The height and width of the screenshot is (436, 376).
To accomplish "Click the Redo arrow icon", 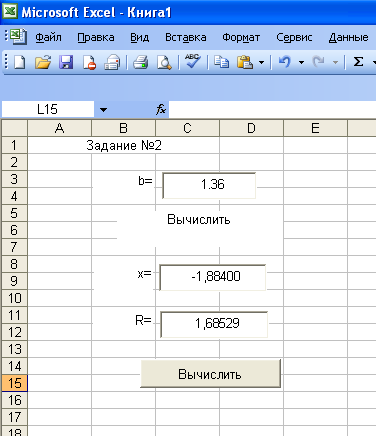I will [x=319, y=62].
